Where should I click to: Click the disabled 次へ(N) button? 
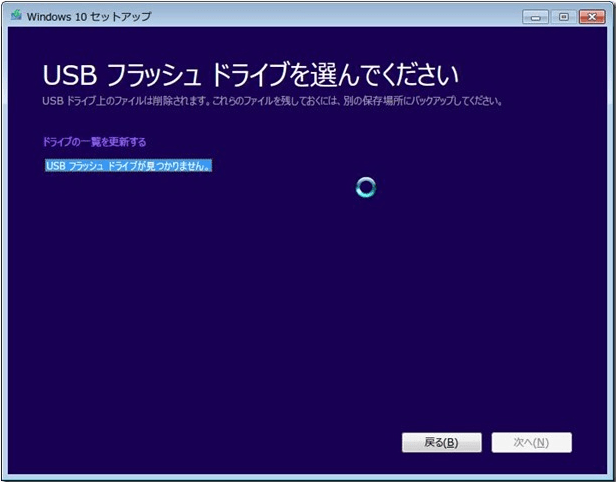(532, 443)
